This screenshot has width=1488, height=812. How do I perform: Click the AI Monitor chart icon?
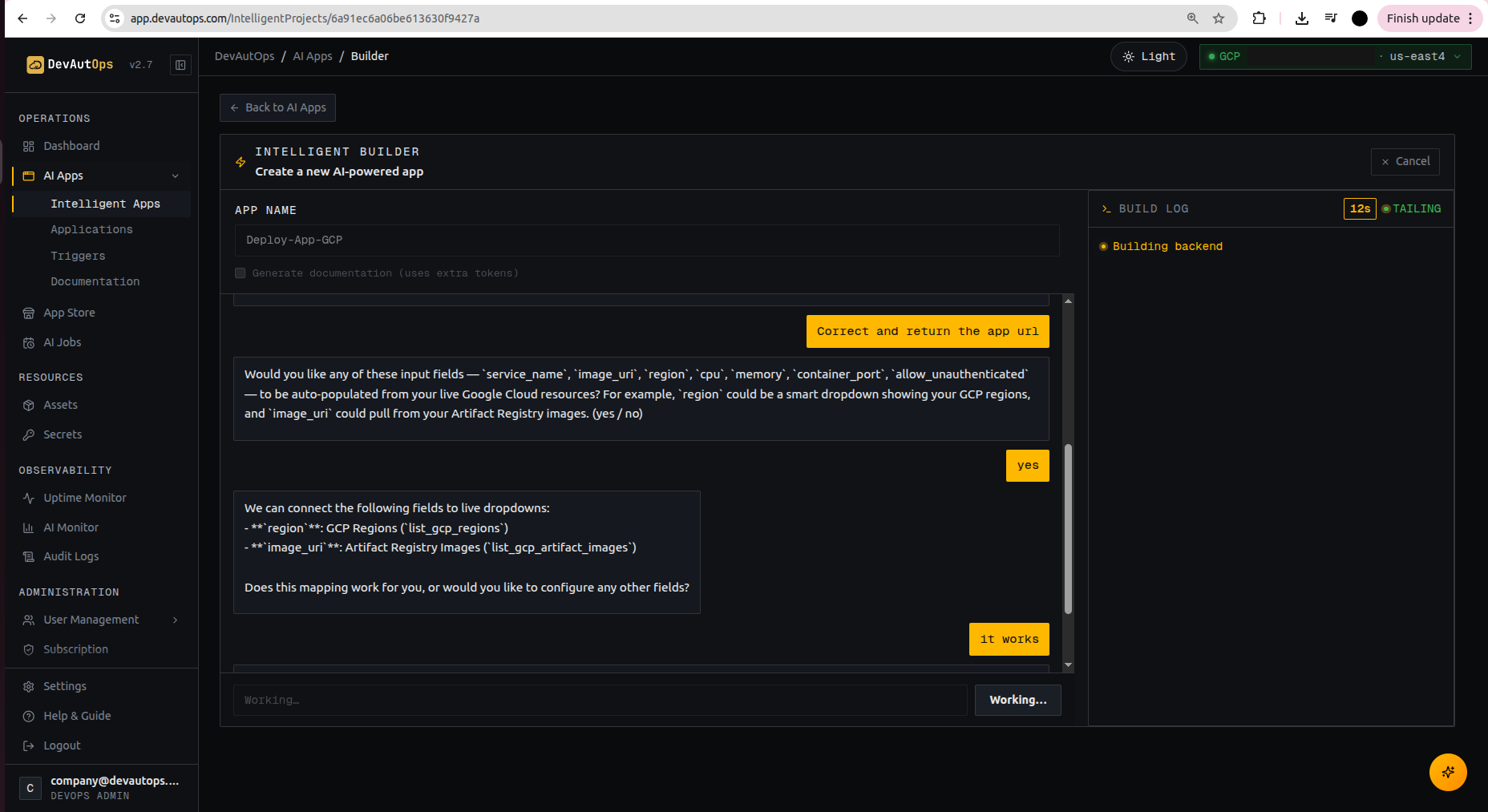[x=29, y=527]
